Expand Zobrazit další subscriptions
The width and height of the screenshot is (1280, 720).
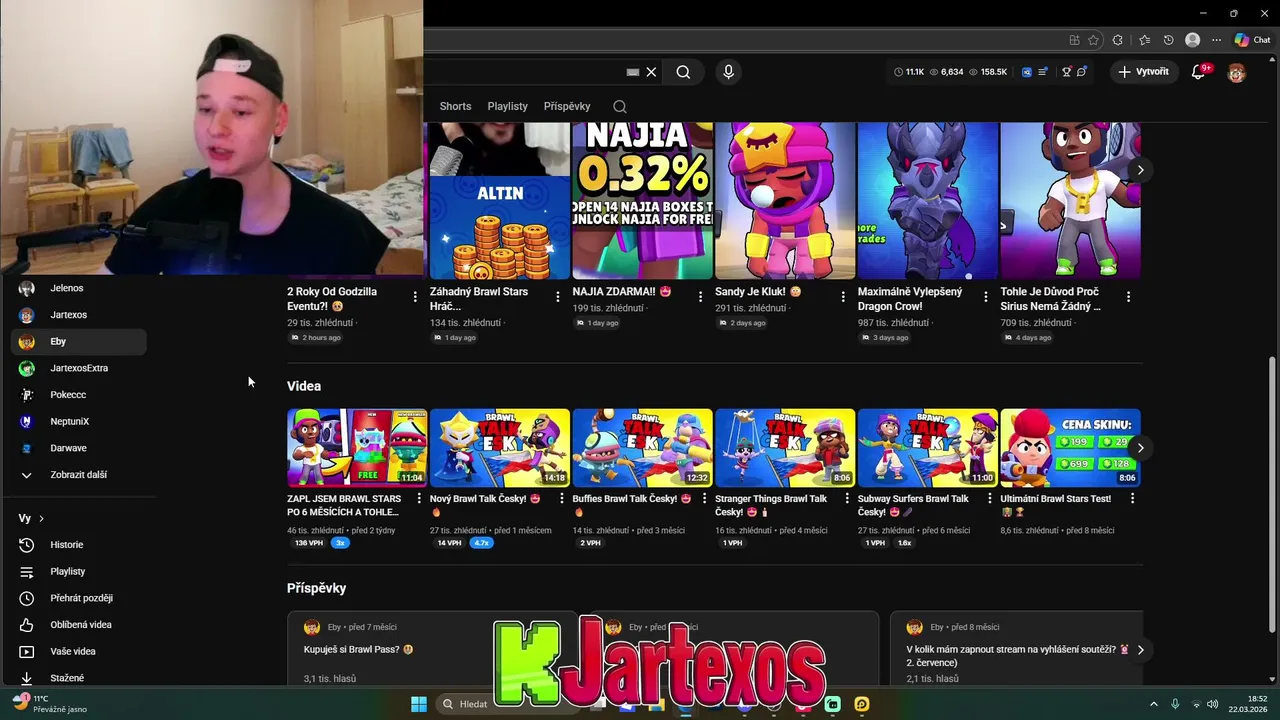coord(79,475)
